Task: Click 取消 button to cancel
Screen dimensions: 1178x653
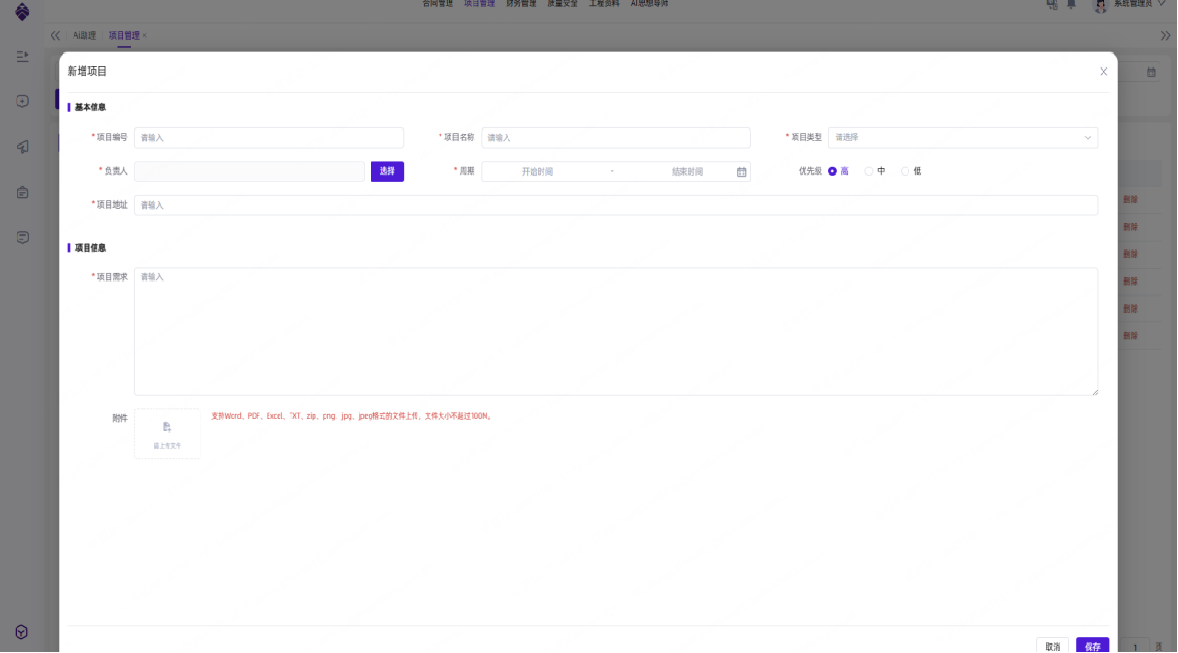Action: pos(1052,646)
